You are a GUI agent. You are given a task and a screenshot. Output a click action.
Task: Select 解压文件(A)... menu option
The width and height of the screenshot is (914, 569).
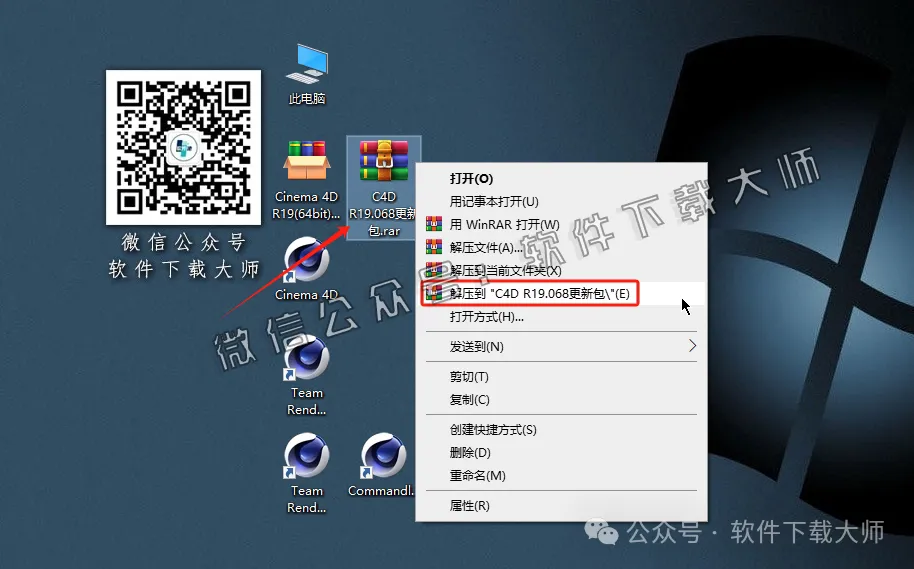click(561, 248)
